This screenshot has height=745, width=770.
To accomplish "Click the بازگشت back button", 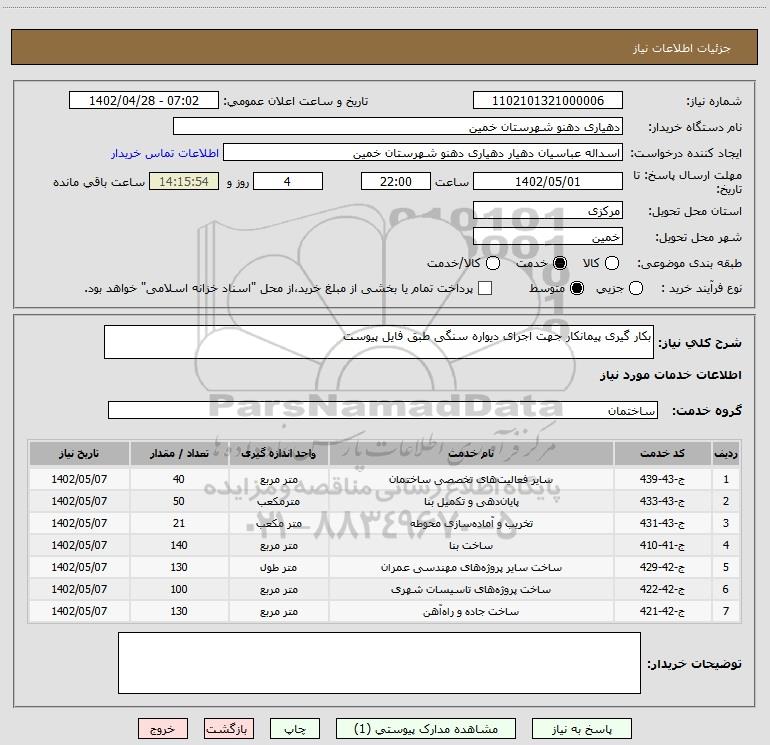I will [x=229, y=729].
